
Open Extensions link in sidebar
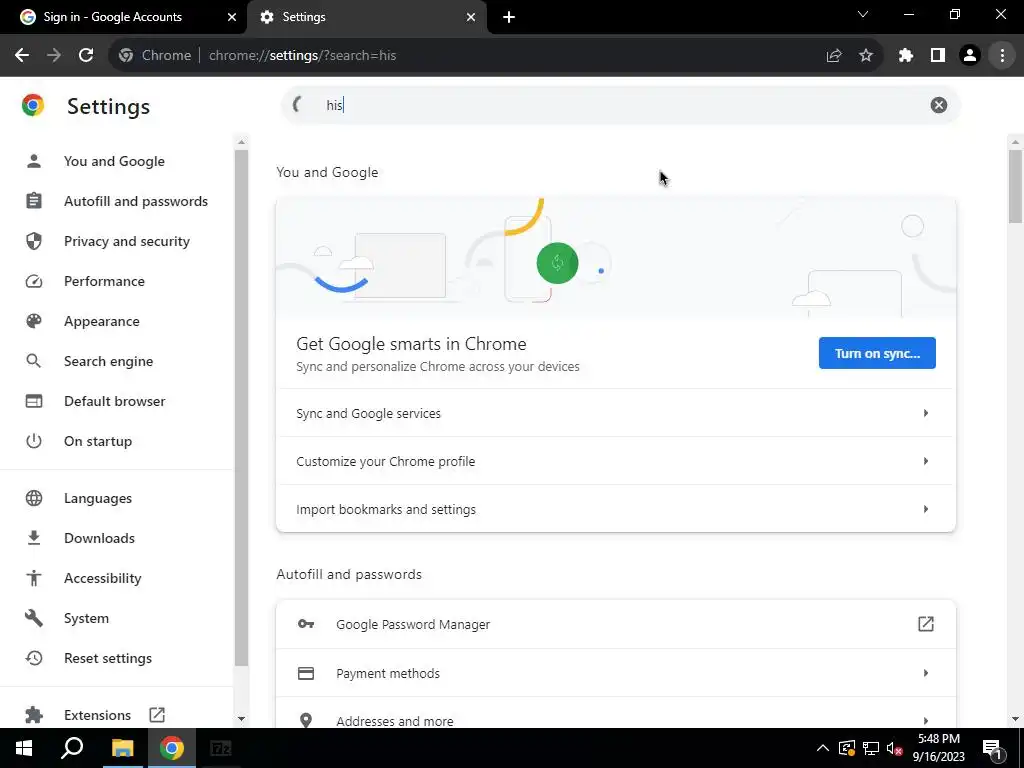pyautogui.click(x=97, y=715)
